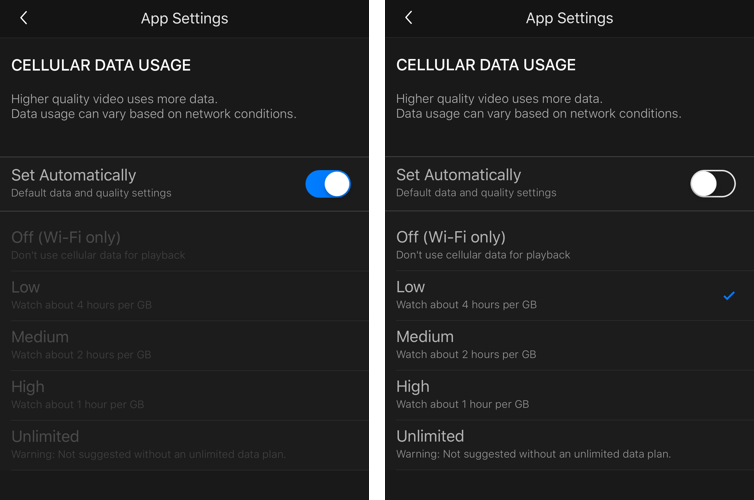
Task: Click the blue checkmark beside Low
Action: coord(729,295)
